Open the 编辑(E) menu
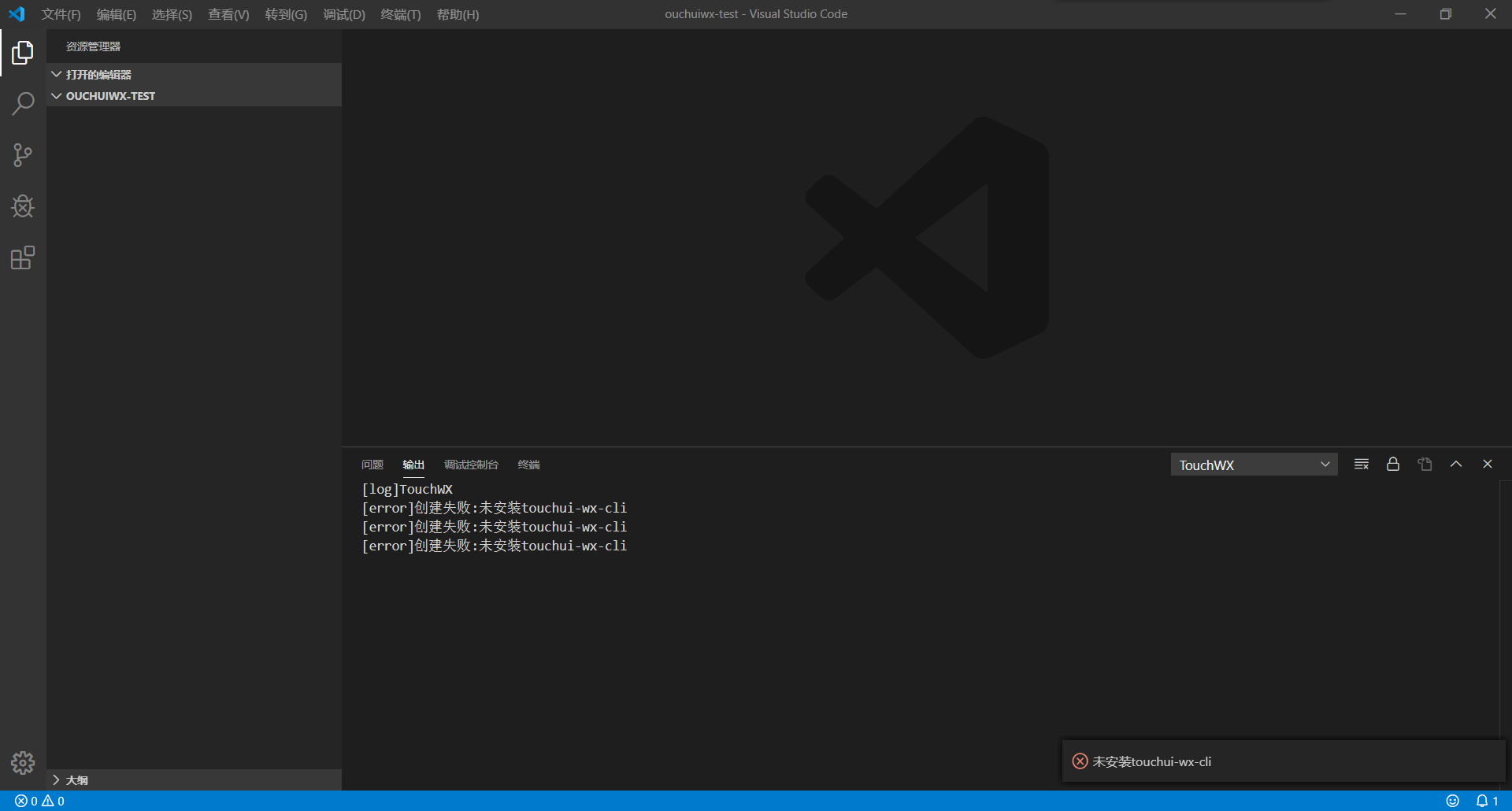 117,14
